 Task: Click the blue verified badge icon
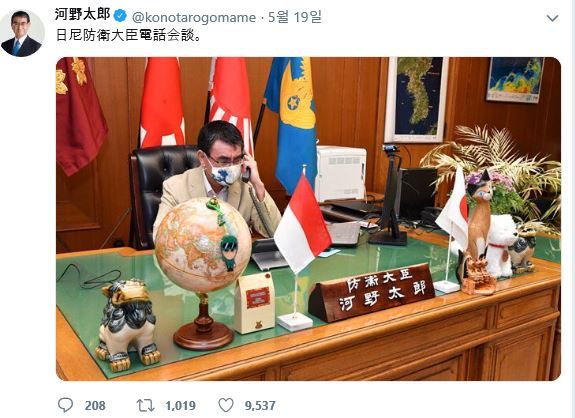tap(120, 16)
